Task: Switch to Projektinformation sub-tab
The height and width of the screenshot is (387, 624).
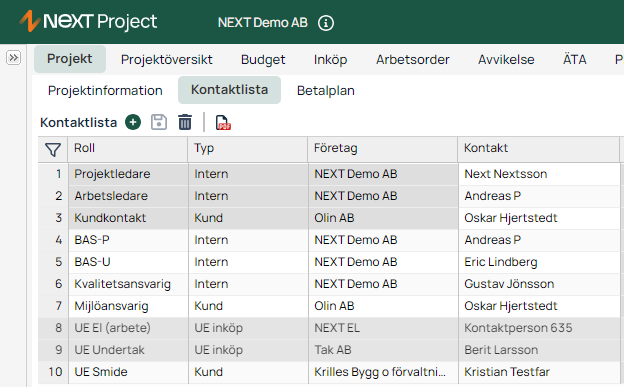Action: point(105,90)
